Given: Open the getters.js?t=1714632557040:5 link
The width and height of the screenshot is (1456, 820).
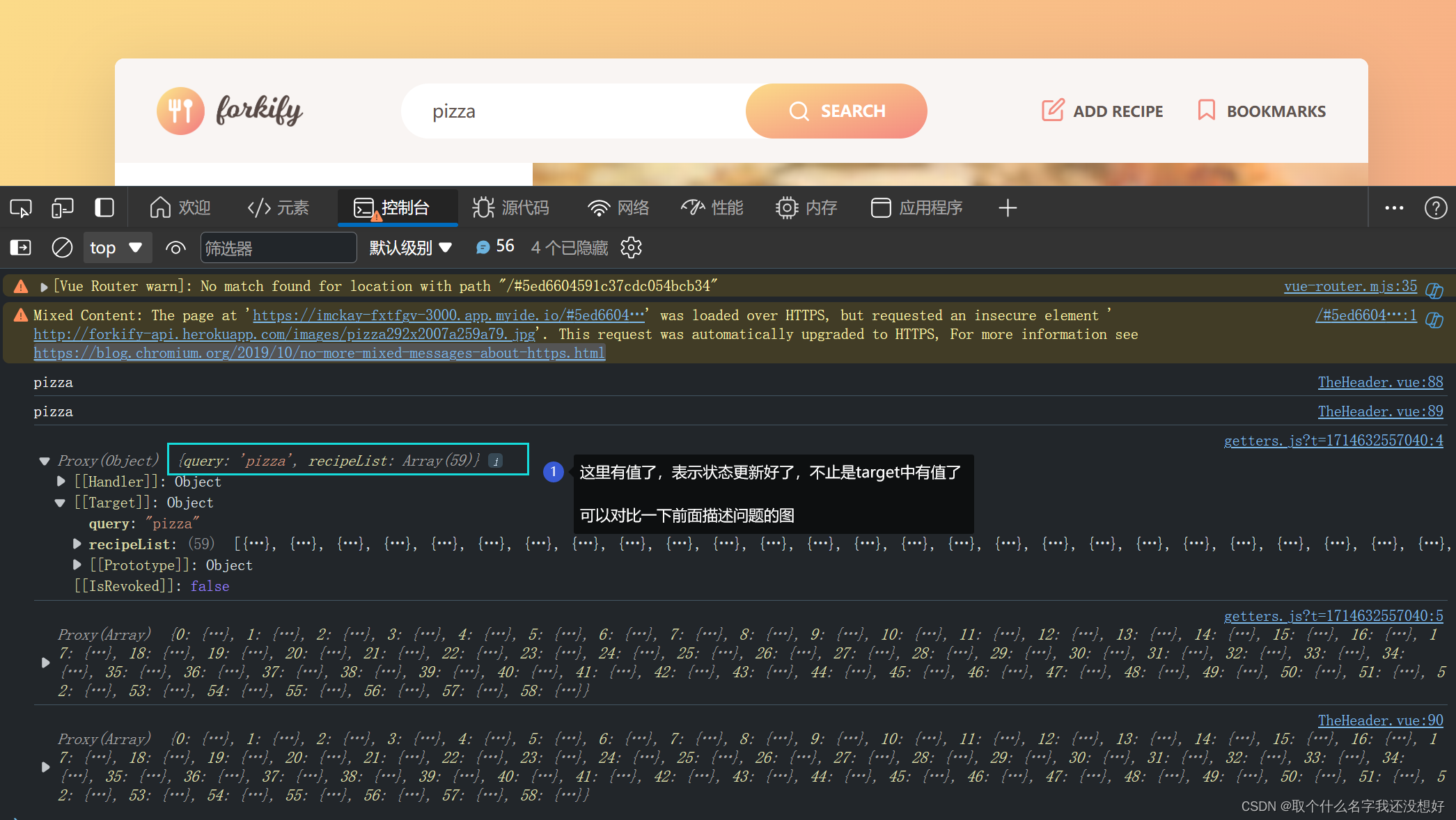Looking at the screenshot, I should click(x=1333, y=616).
